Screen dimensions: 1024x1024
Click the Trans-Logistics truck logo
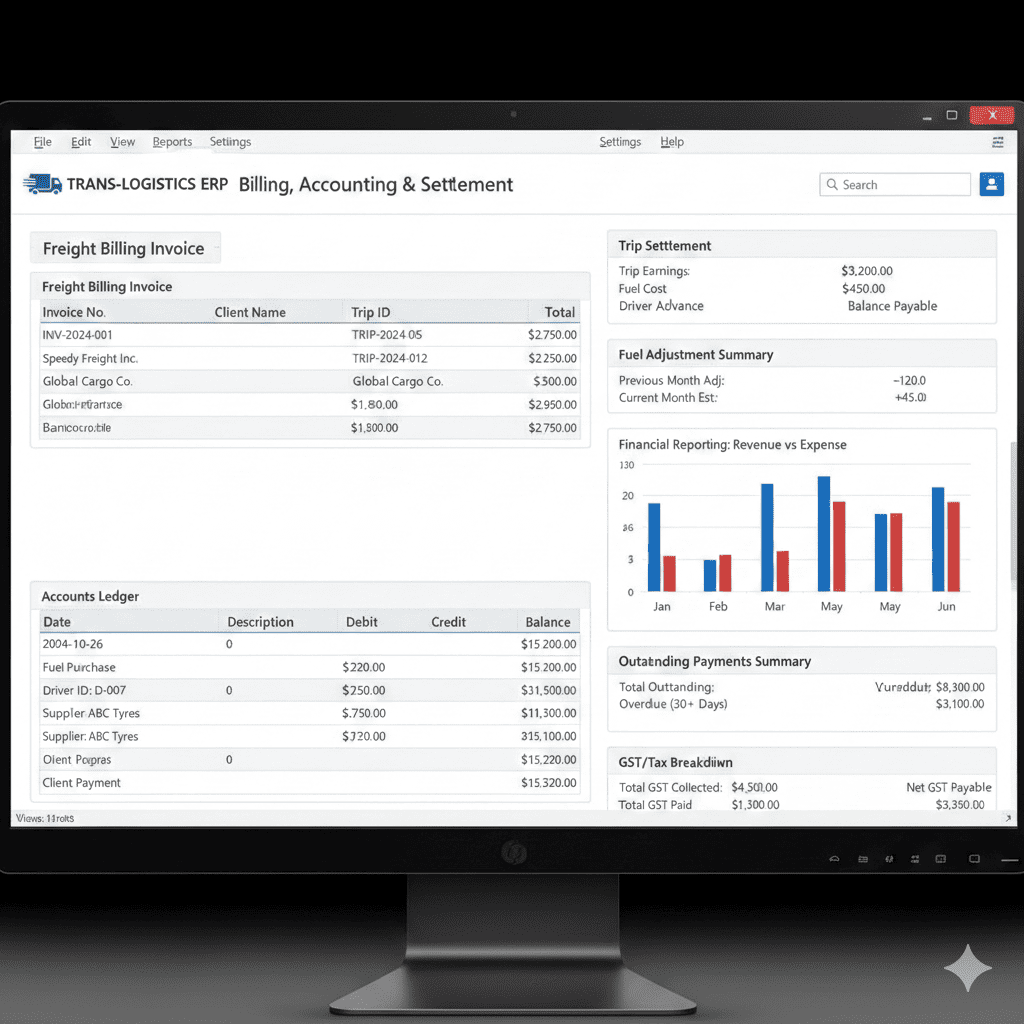pos(42,183)
